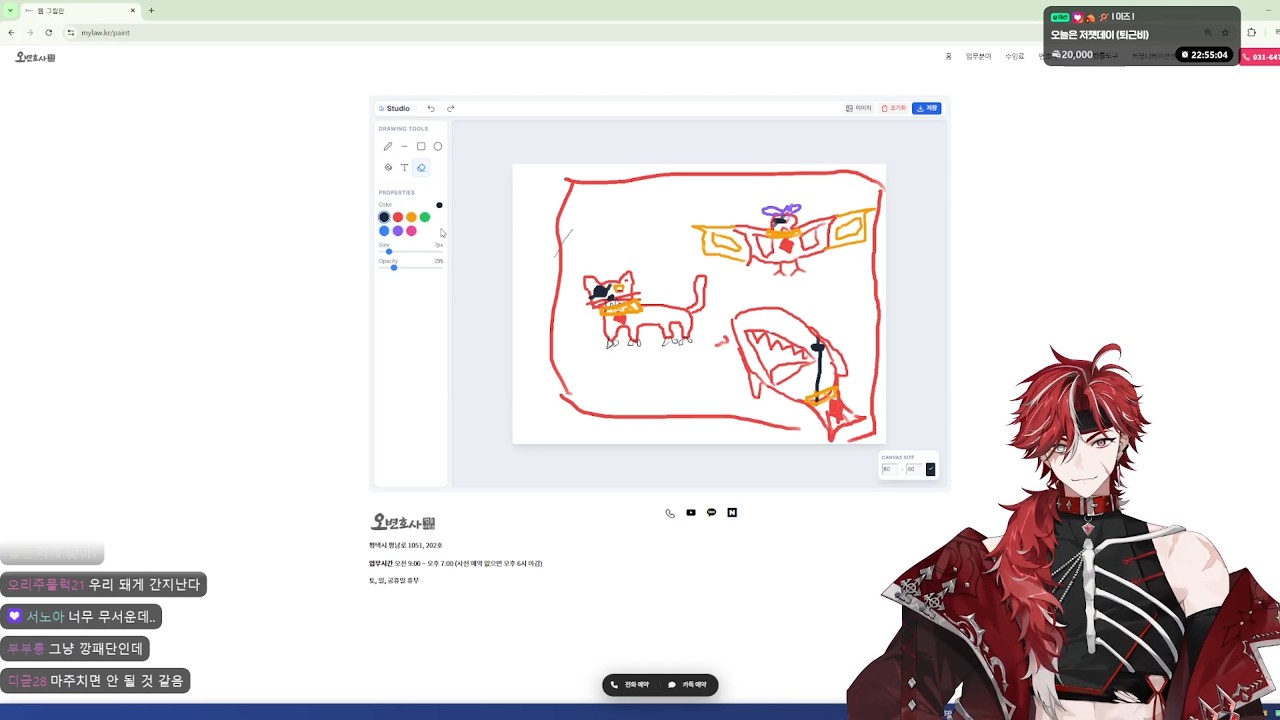Click the address bar showing mylaw.kr/paint
This screenshot has width=1280, height=720.
tap(105, 32)
